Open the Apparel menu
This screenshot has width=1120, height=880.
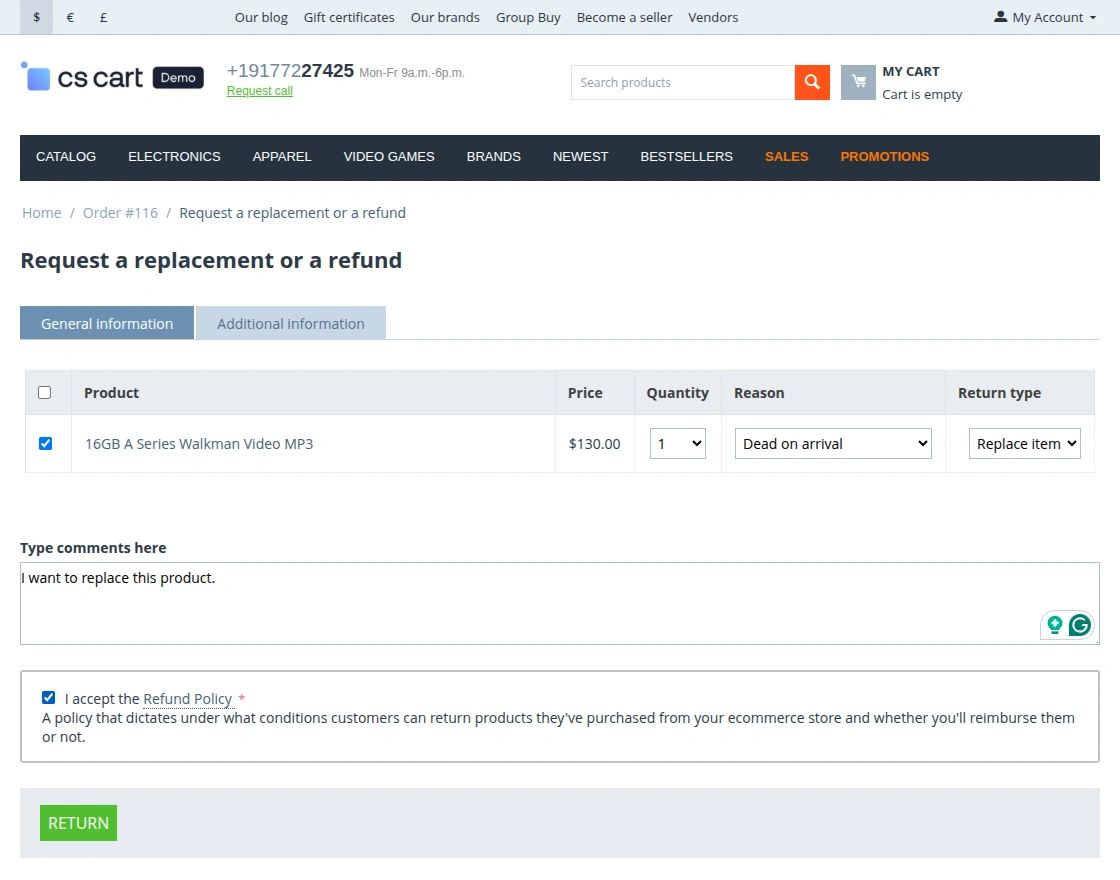pos(282,156)
